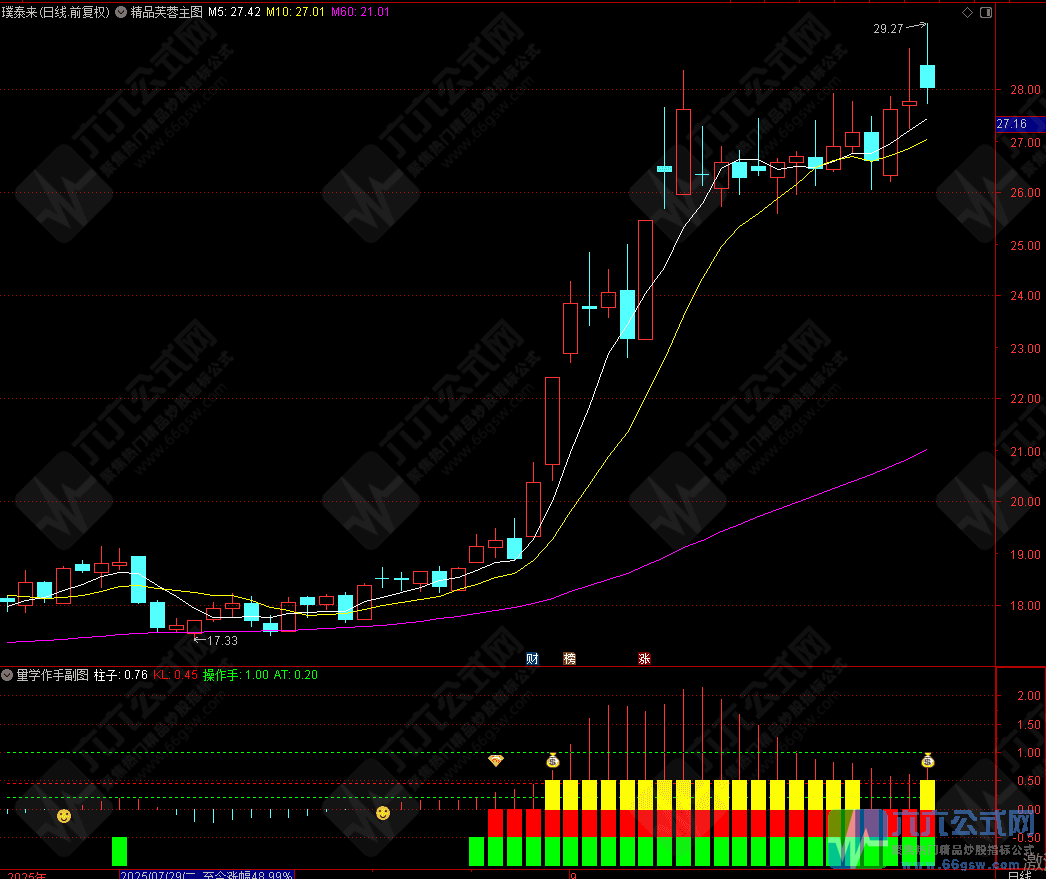Click the money bag icon beside the diamond

pyautogui.click(x=553, y=762)
